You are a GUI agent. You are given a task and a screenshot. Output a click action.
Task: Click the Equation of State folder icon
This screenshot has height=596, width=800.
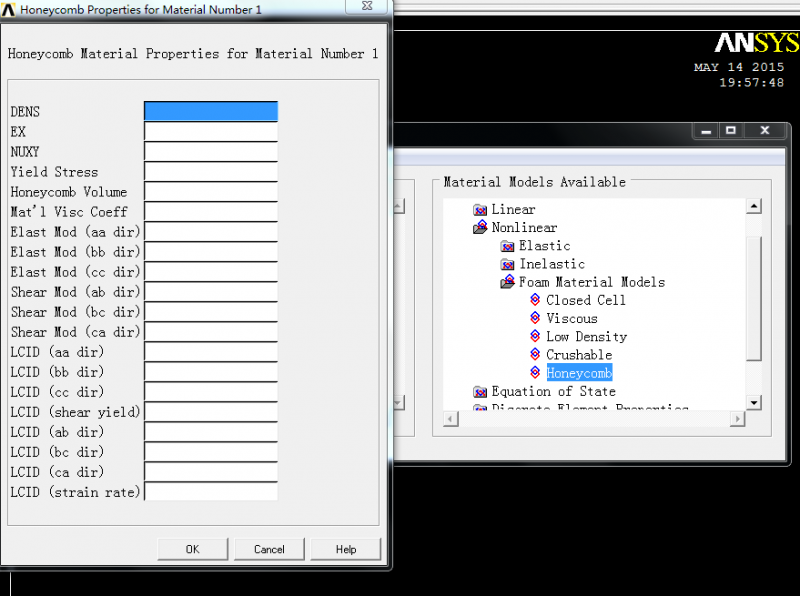pos(480,392)
